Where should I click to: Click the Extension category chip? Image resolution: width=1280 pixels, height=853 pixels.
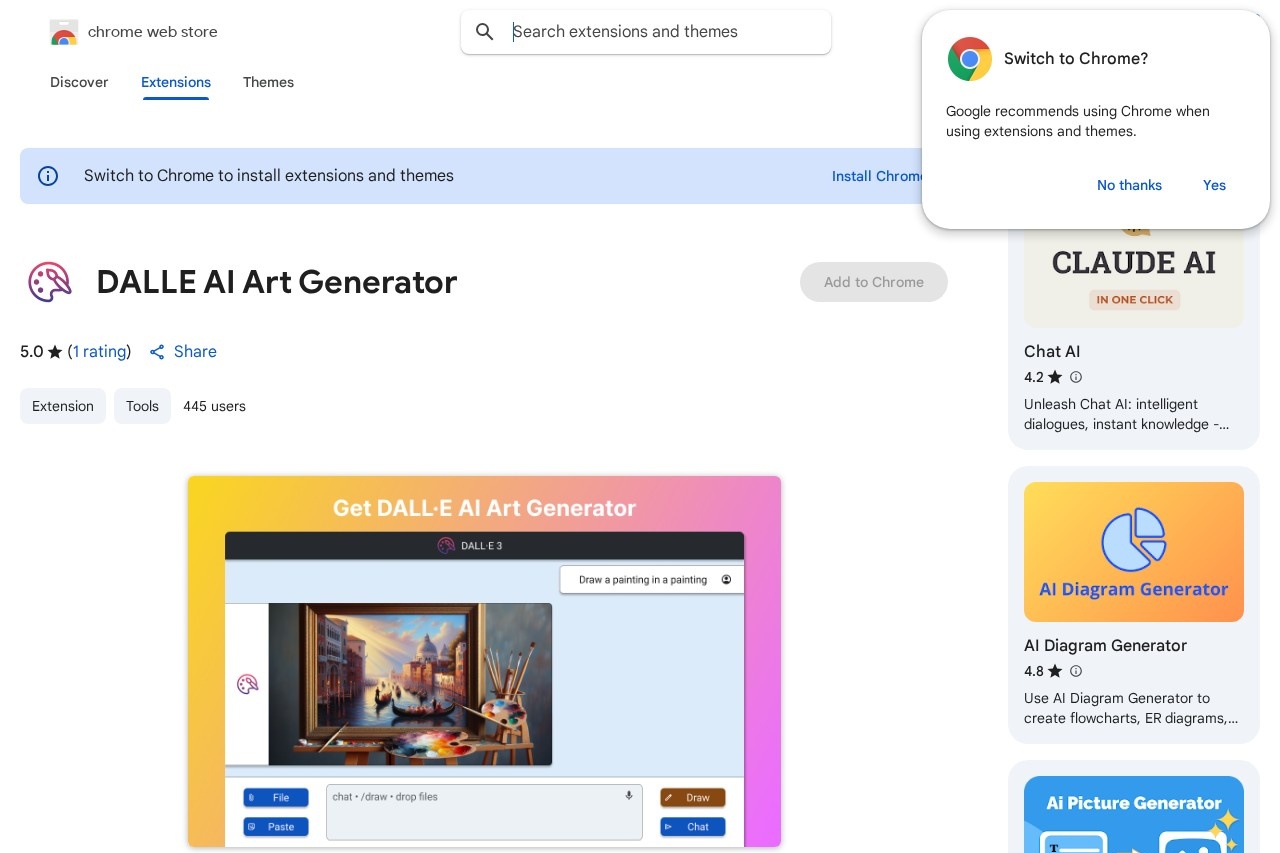[x=63, y=406]
